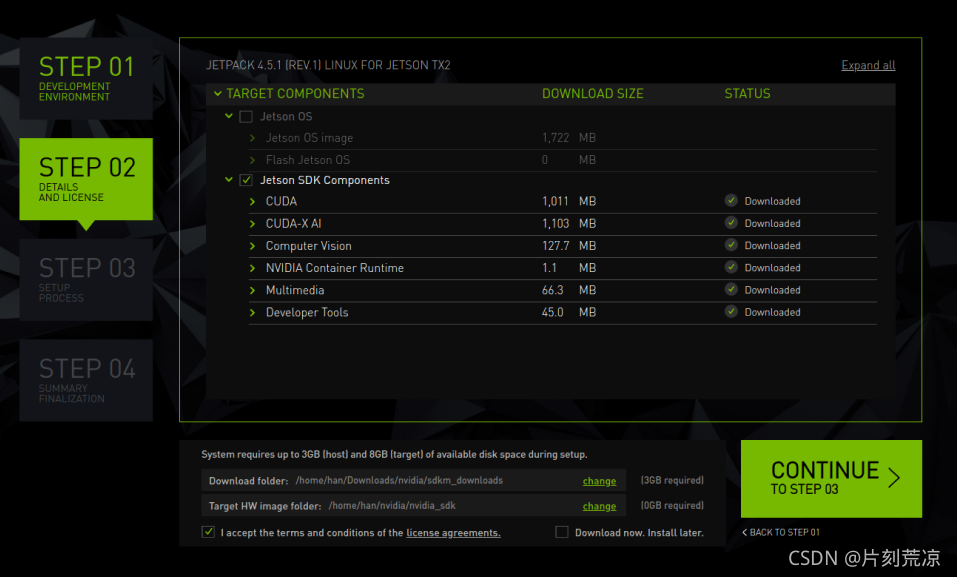This screenshot has width=957, height=577.
Task: Select Step 02 Details and License
Action: [x=86, y=179]
